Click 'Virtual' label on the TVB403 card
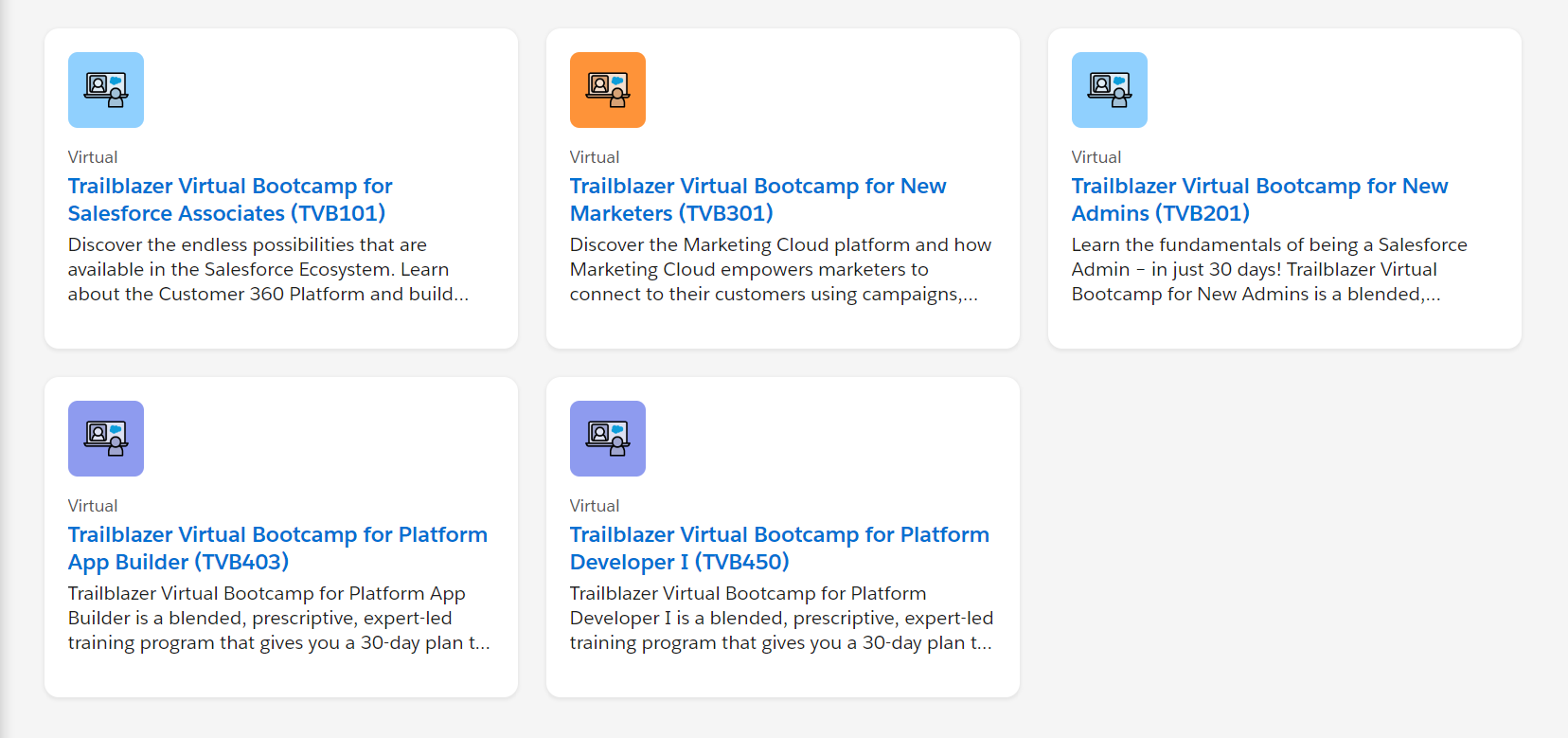Image resolution: width=1568 pixels, height=738 pixels. (x=93, y=506)
